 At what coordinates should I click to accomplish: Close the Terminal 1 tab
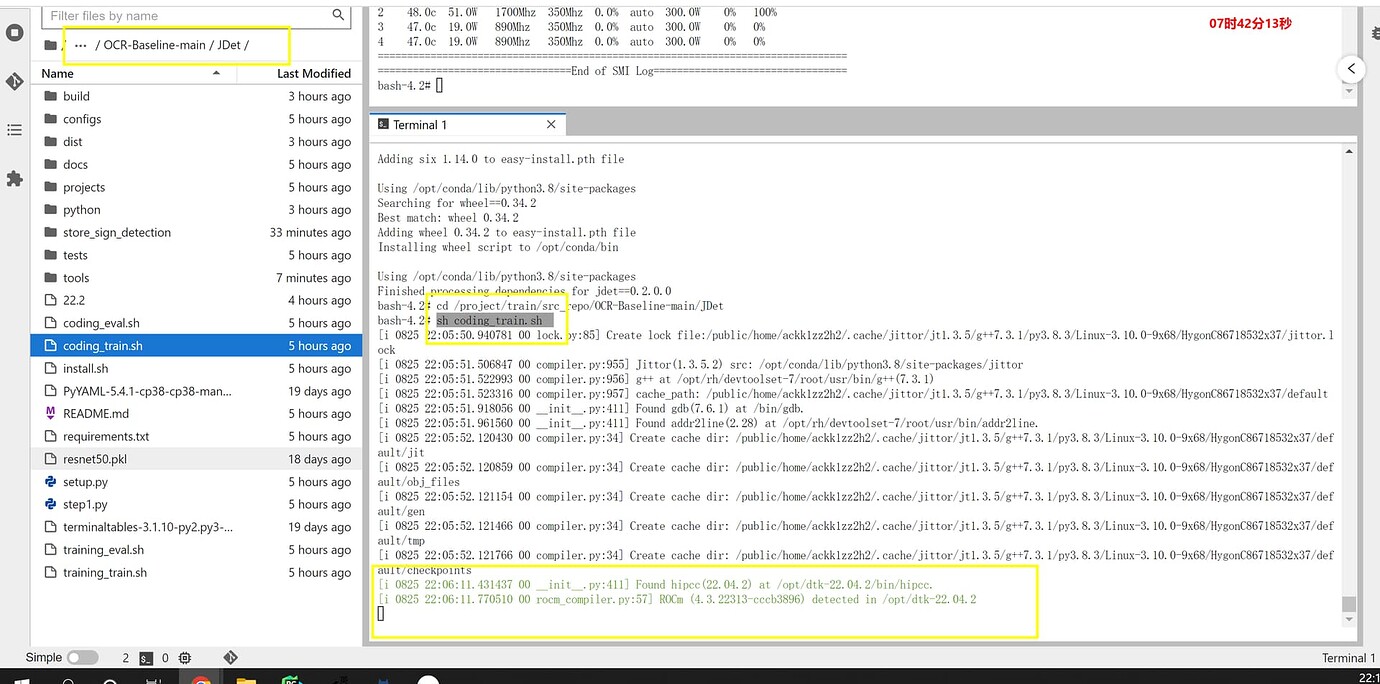tap(551, 125)
